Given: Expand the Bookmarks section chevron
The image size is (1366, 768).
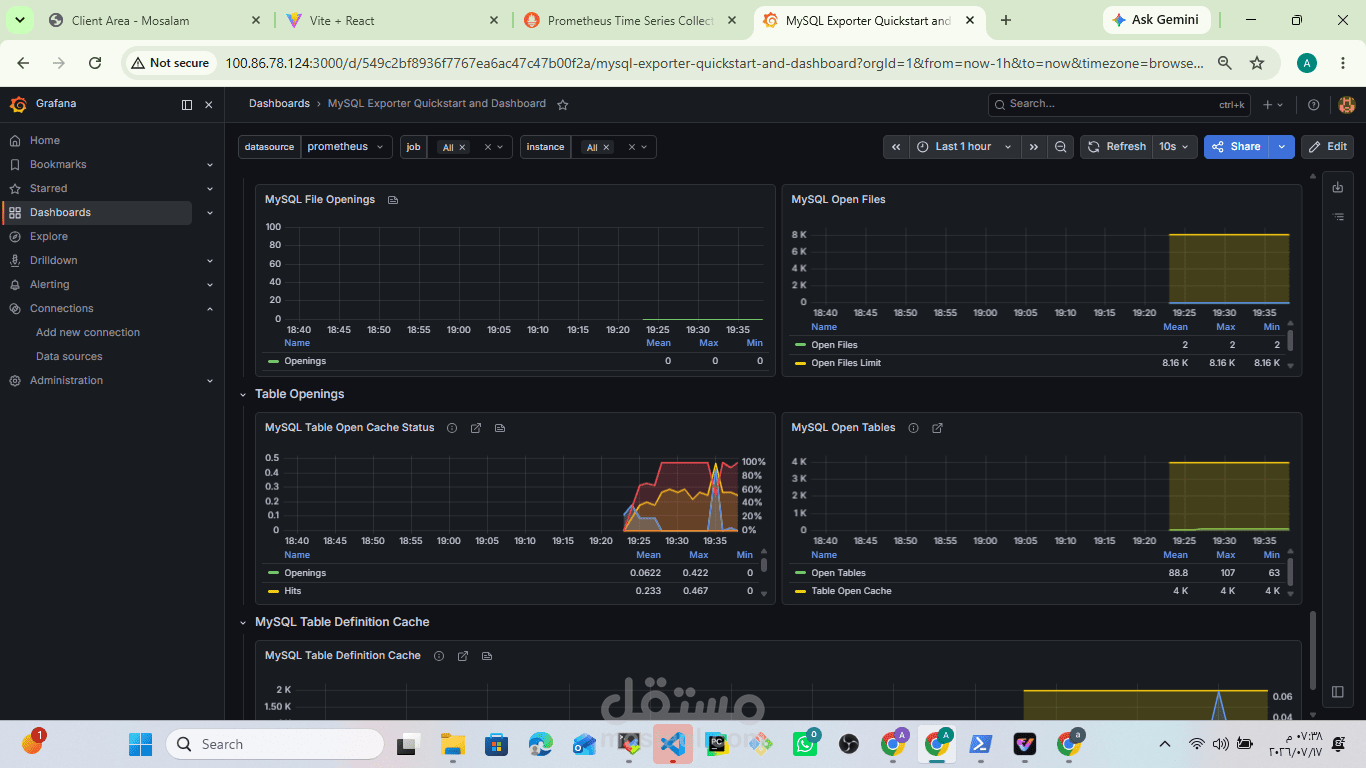Looking at the screenshot, I should pyautogui.click(x=210, y=165).
